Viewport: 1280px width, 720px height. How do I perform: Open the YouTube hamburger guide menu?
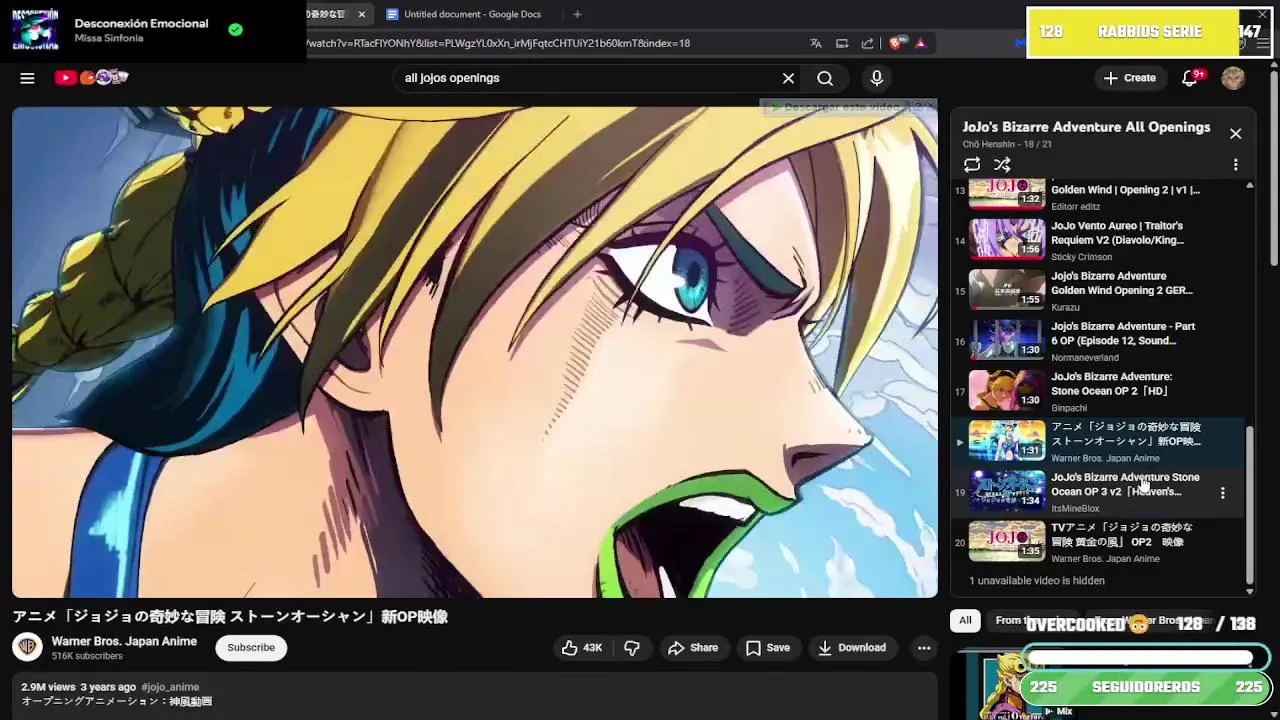click(x=27, y=78)
